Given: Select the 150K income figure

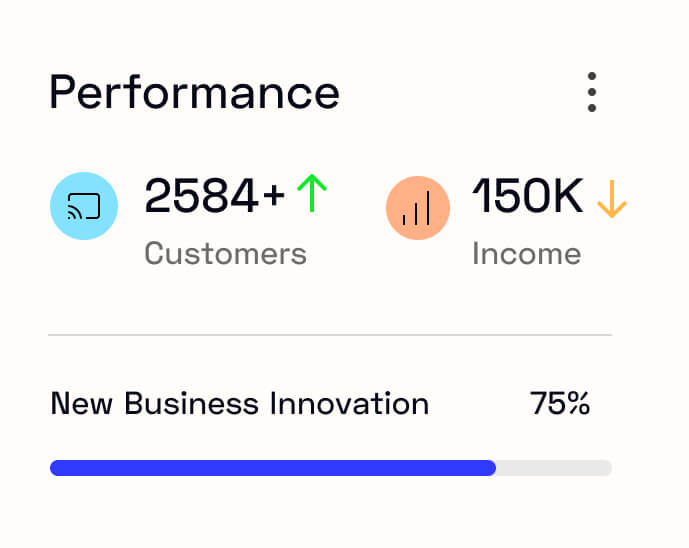Looking at the screenshot, I should tap(527, 195).
